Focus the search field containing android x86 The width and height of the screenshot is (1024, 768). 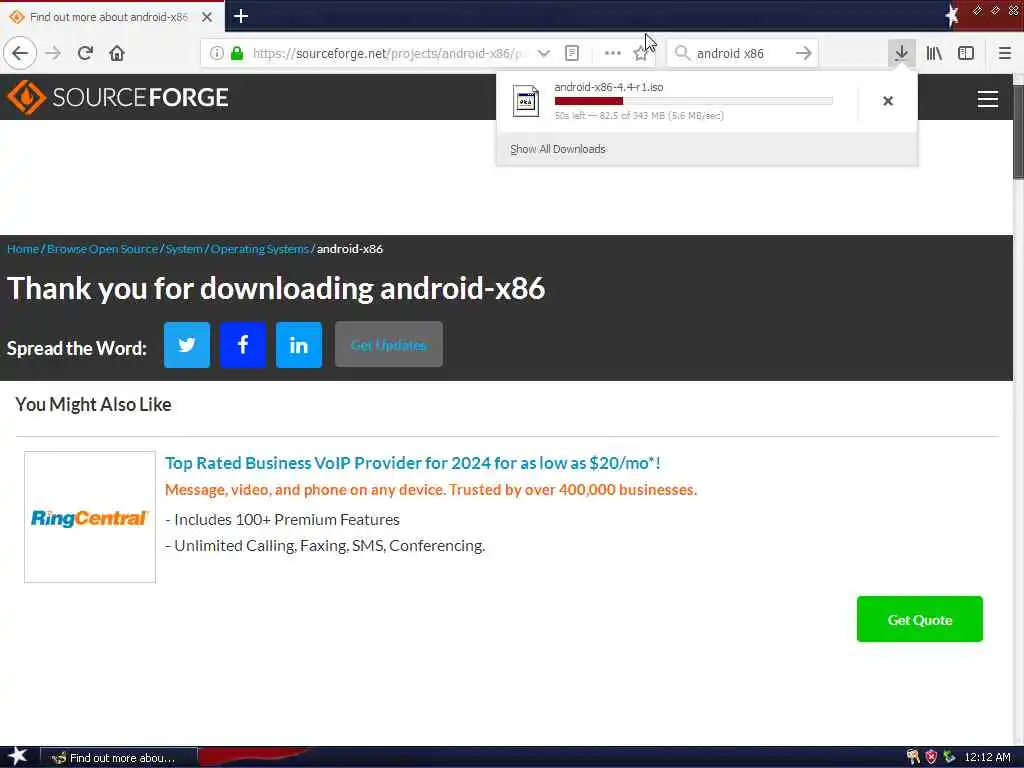[743, 54]
